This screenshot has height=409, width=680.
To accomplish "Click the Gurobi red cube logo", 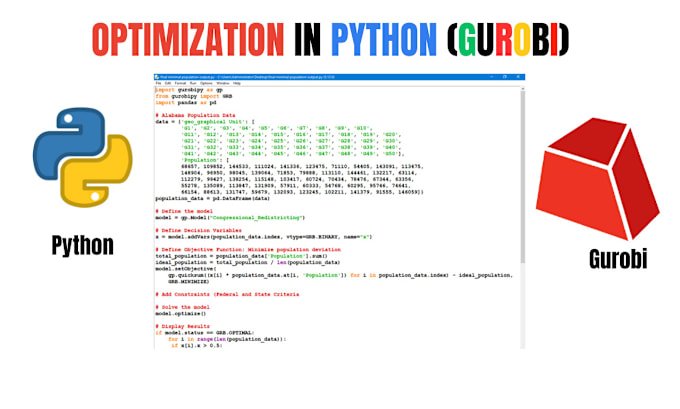I will click(598, 178).
